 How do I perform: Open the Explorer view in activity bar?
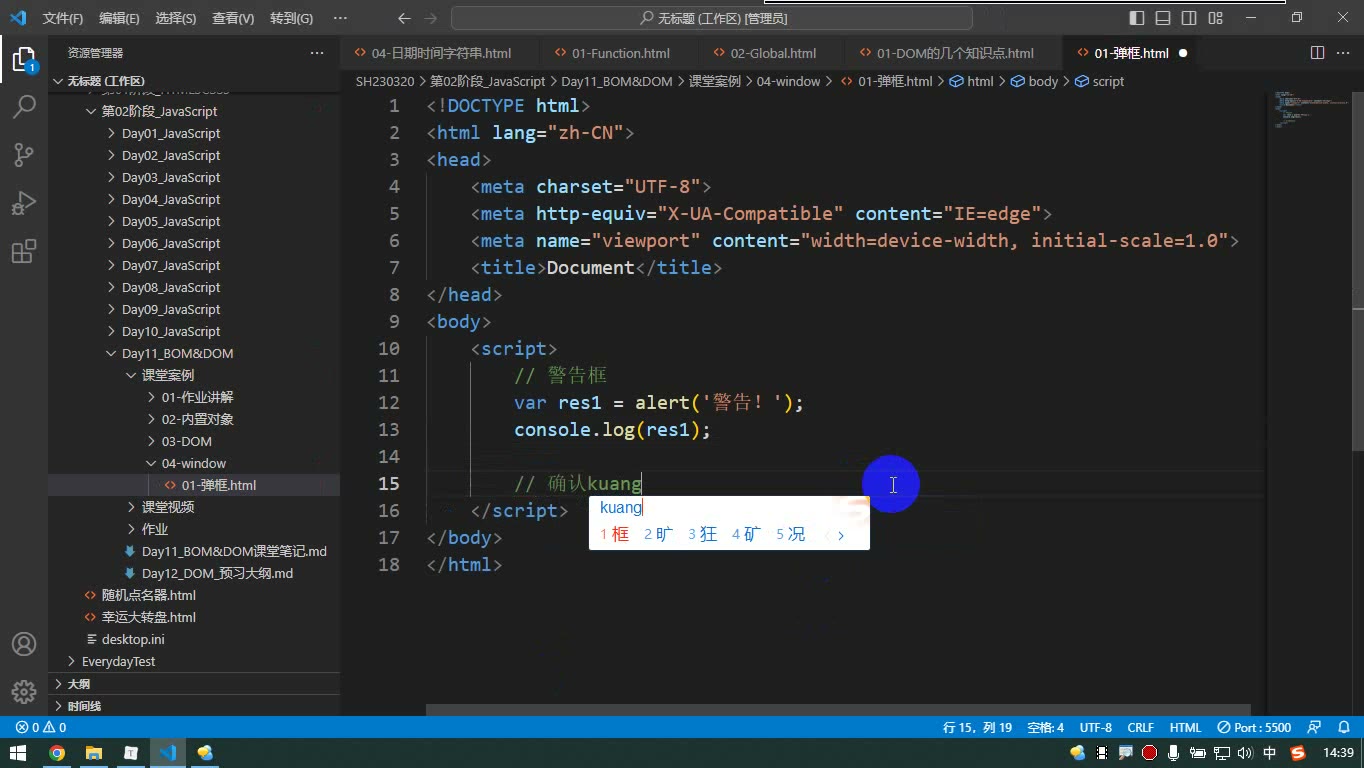(24, 59)
